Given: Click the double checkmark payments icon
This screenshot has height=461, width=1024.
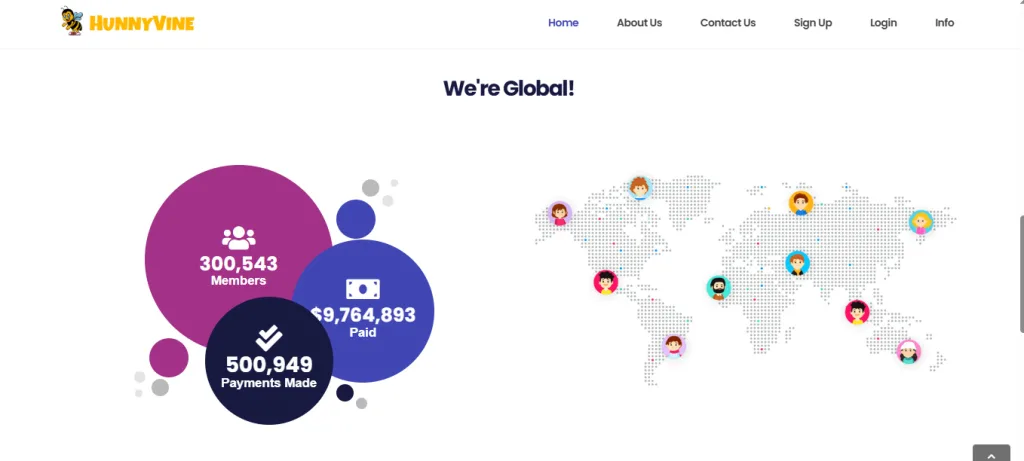Looking at the screenshot, I should pyautogui.click(x=268, y=337).
